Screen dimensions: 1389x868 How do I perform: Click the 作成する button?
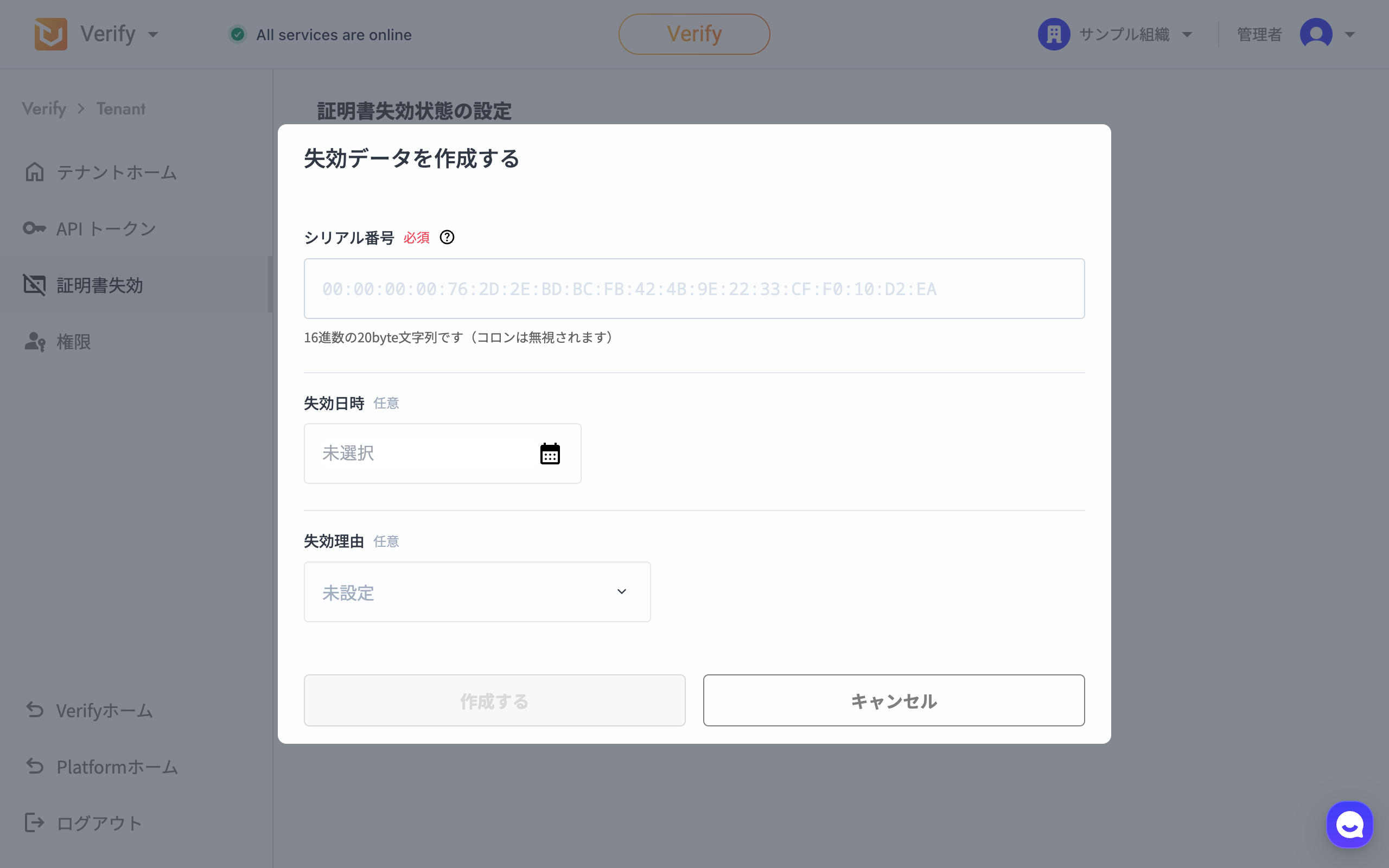coord(494,700)
